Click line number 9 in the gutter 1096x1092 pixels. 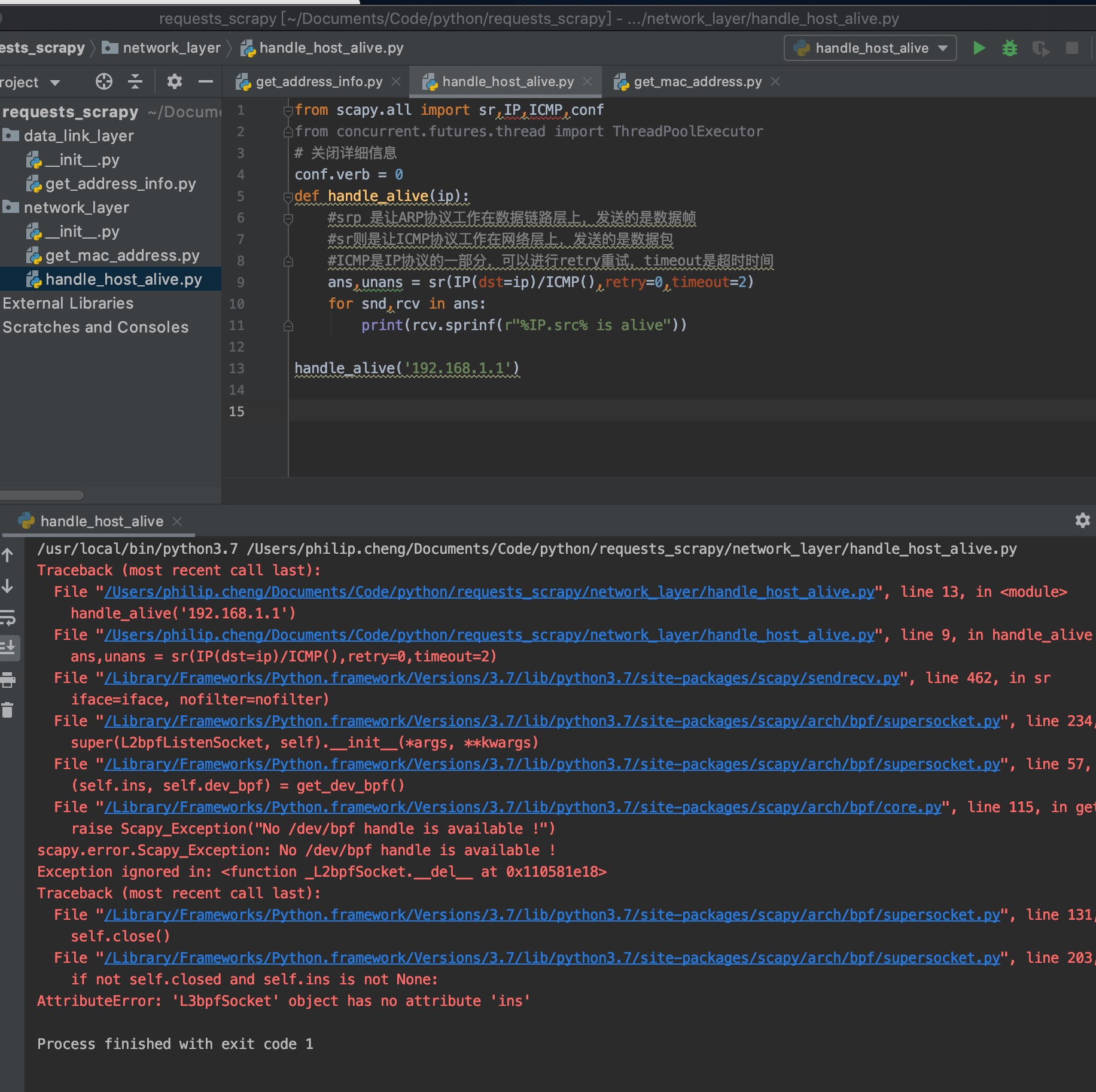point(240,282)
